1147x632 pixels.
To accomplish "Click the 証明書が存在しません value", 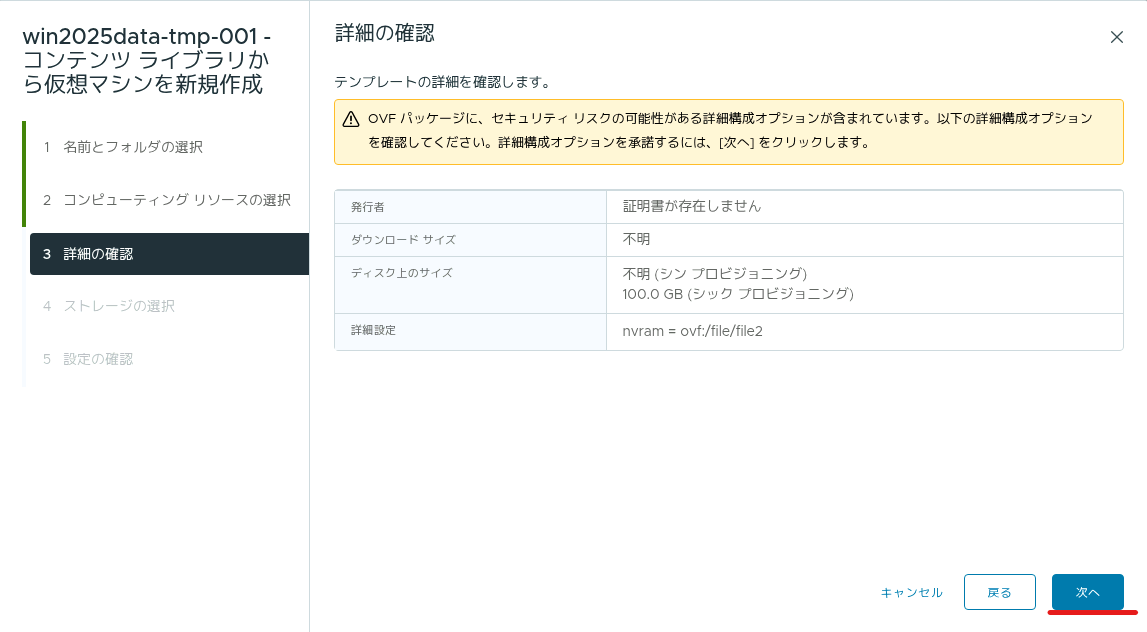I will tap(691, 206).
